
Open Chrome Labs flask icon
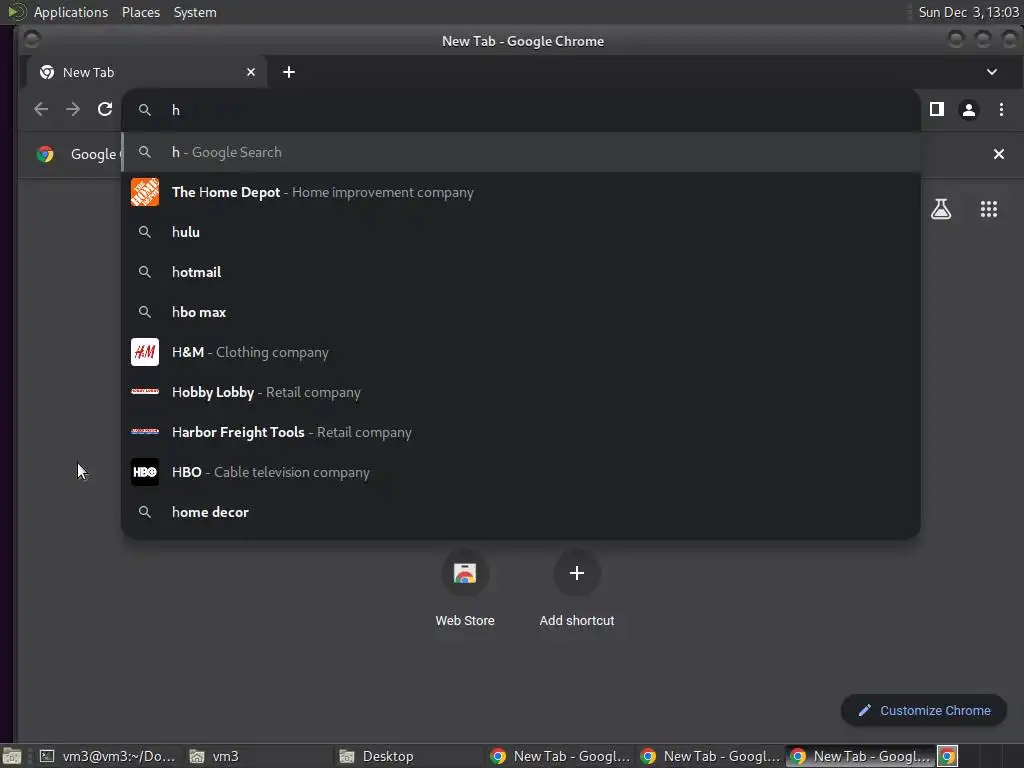pyautogui.click(x=940, y=209)
